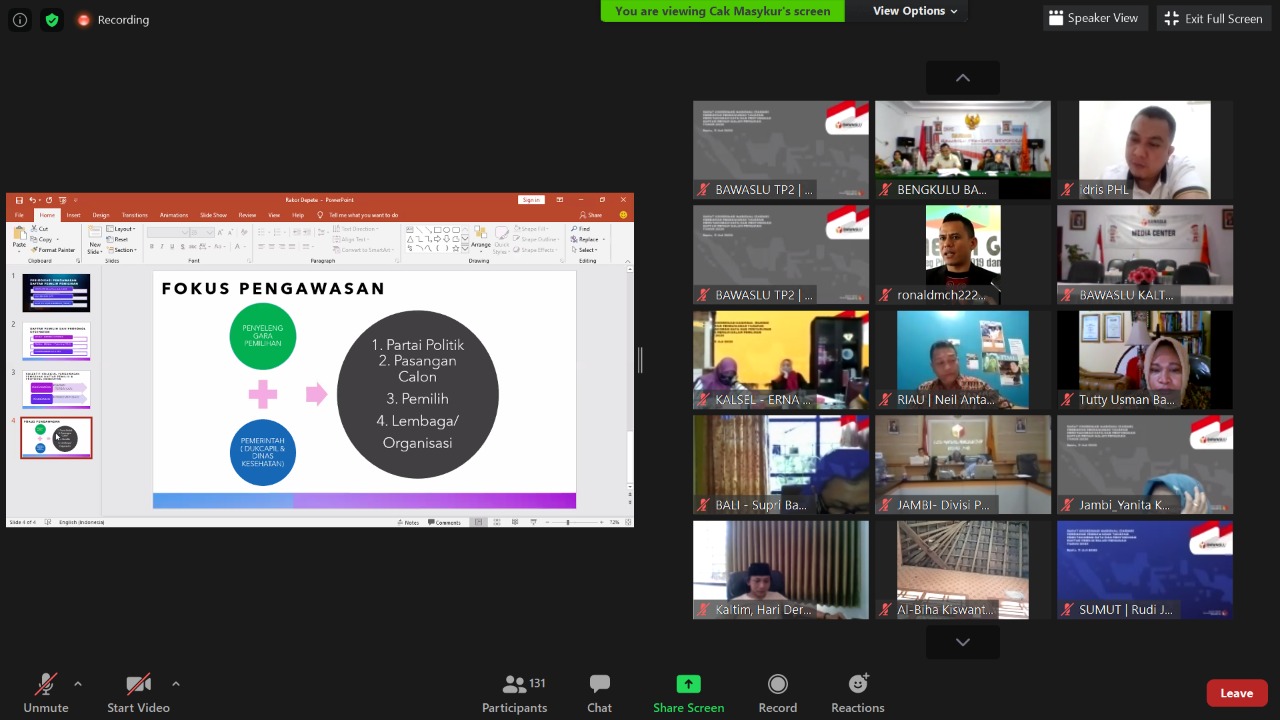Open the Chat panel

599,692
